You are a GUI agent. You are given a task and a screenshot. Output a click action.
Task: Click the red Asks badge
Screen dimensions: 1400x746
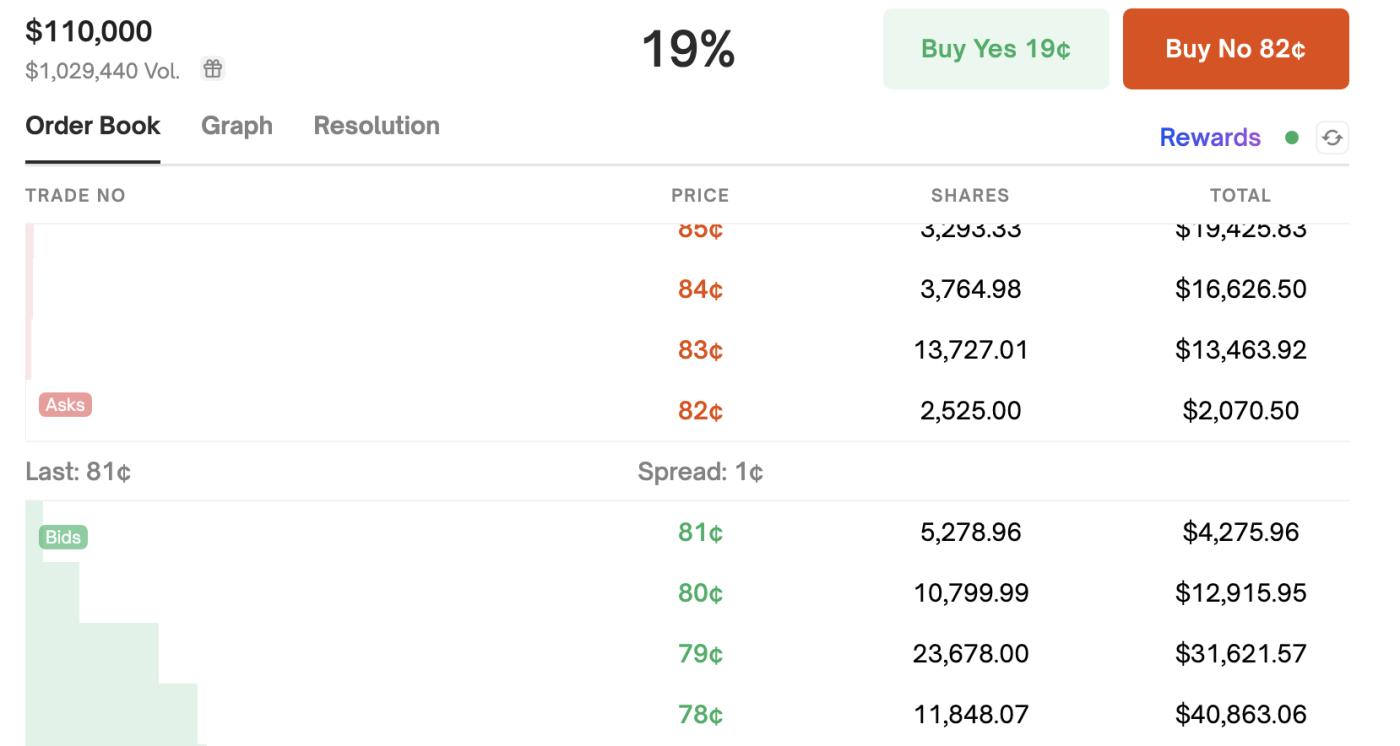[65, 405]
